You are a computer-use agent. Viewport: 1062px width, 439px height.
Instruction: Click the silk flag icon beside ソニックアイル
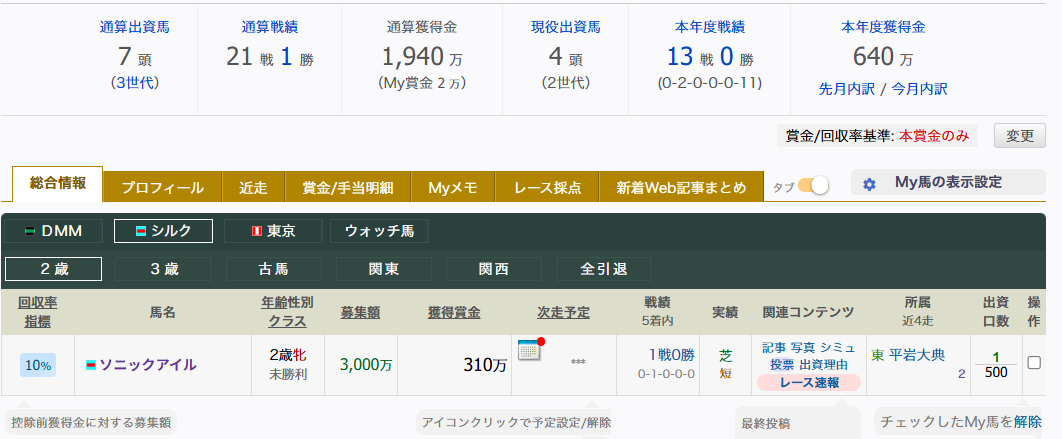90,365
